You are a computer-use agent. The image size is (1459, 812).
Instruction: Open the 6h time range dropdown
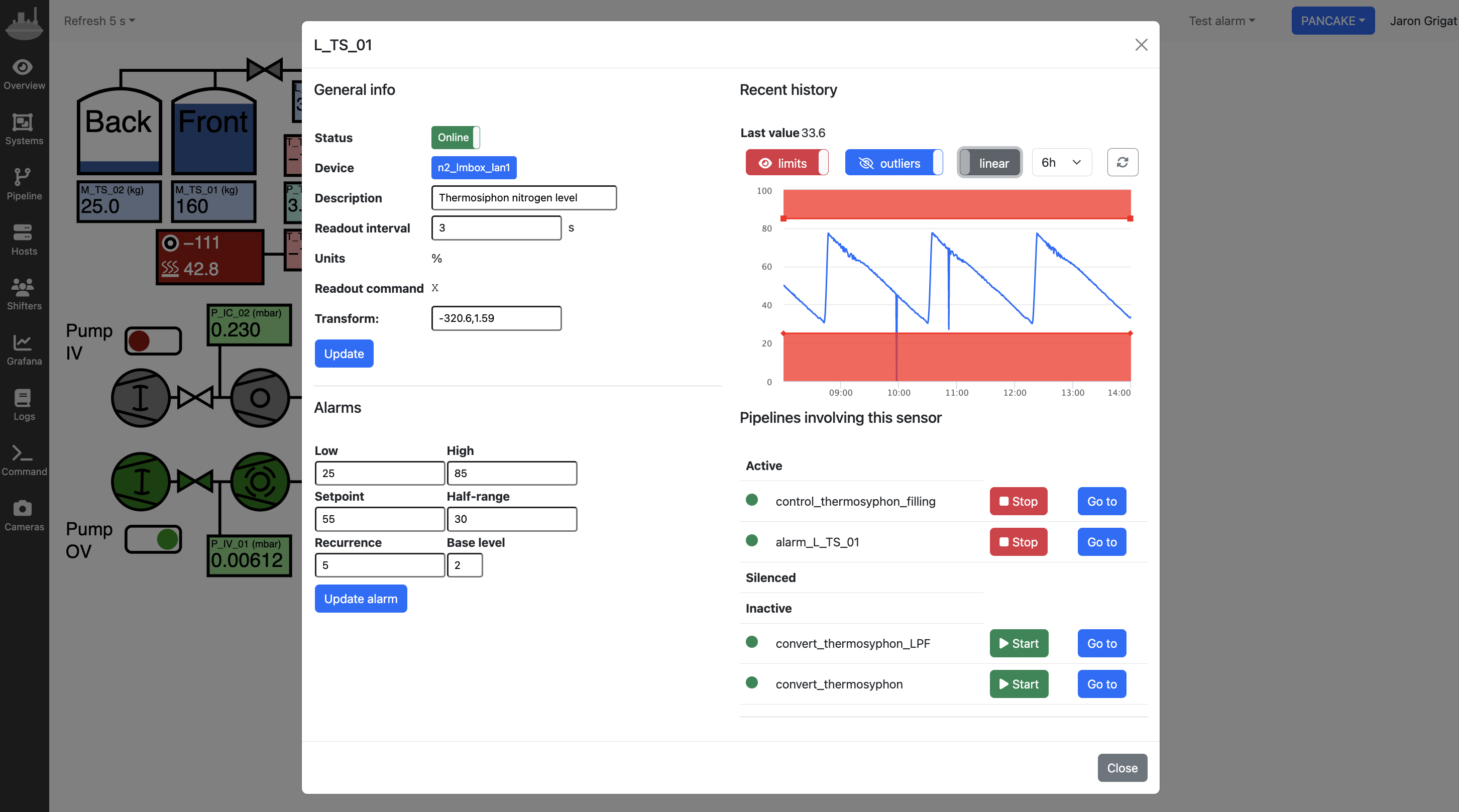tap(1061, 163)
